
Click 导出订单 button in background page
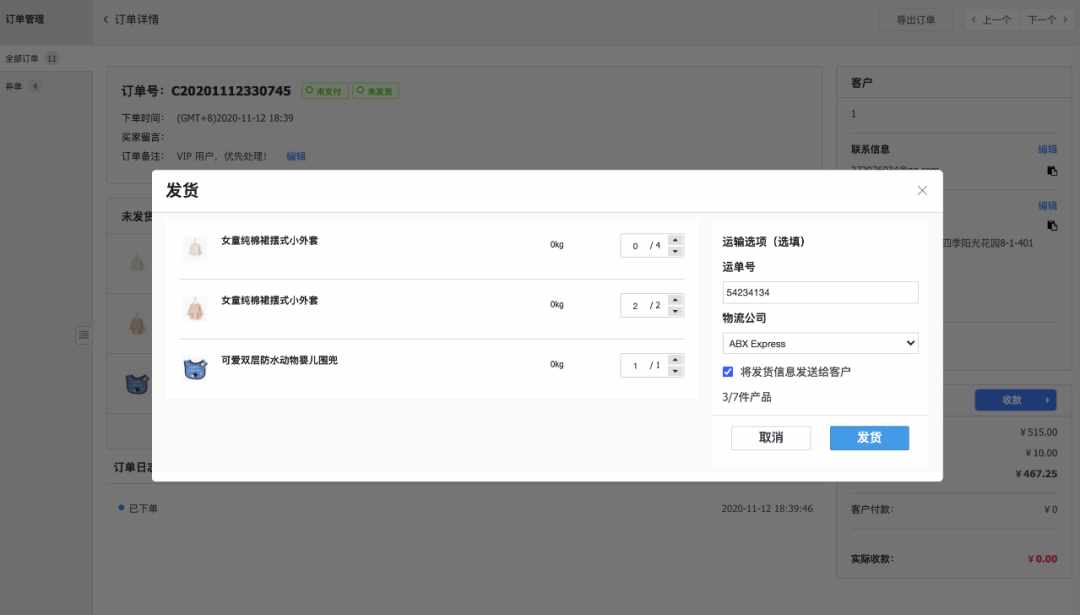(x=915, y=20)
